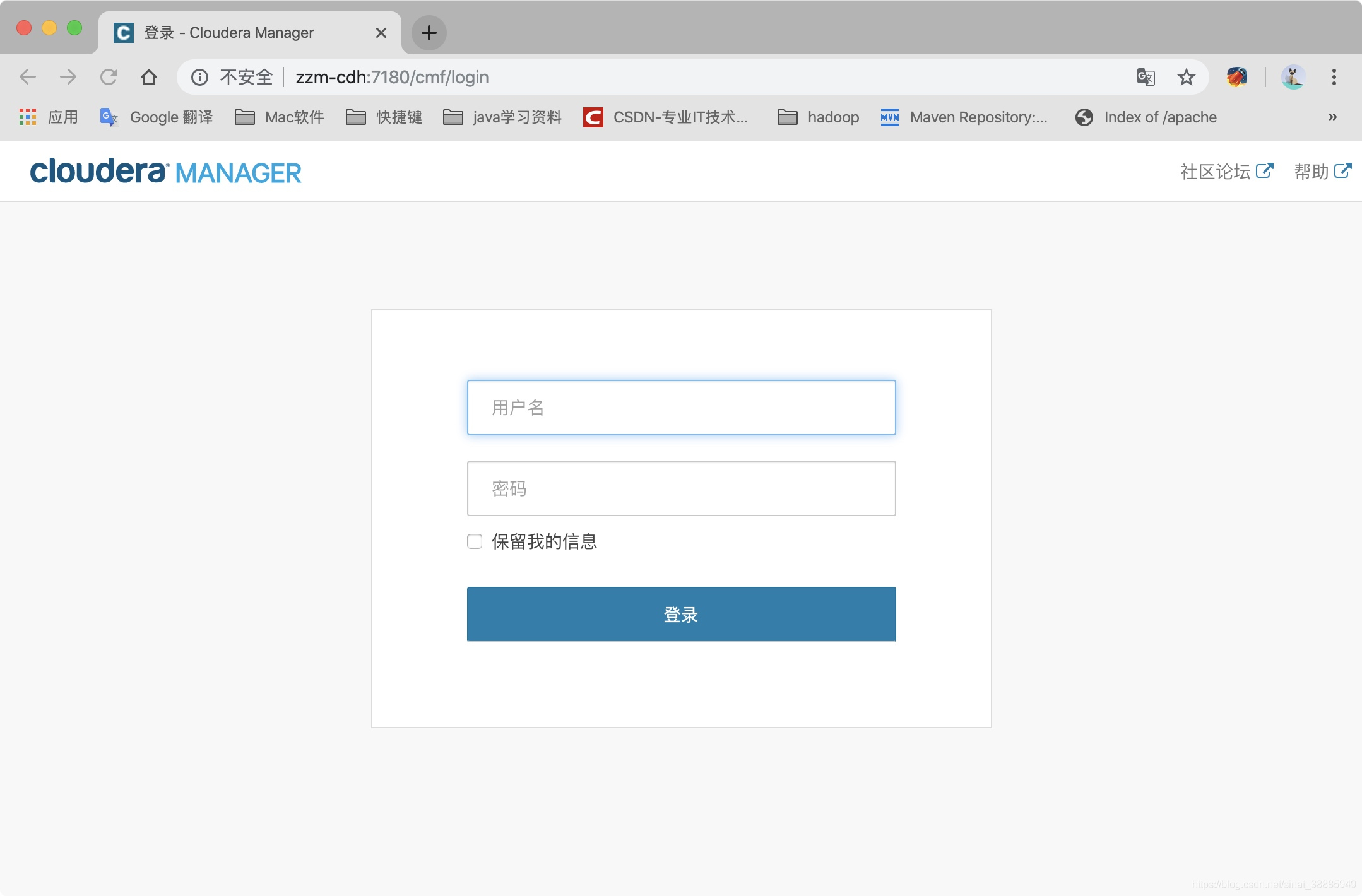Open the 快捷键 bookmark folder
The width and height of the screenshot is (1362, 896).
(x=384, y=117)
